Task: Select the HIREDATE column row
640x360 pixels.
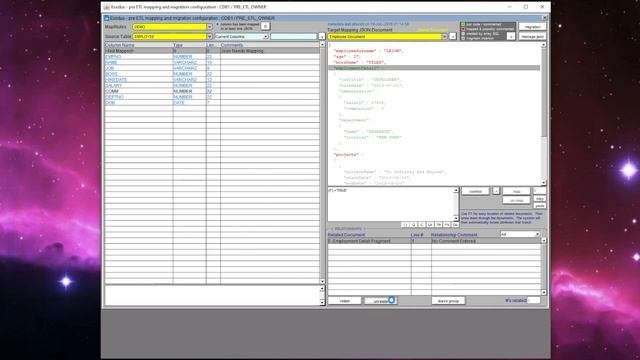Action: tap(212, 80)
